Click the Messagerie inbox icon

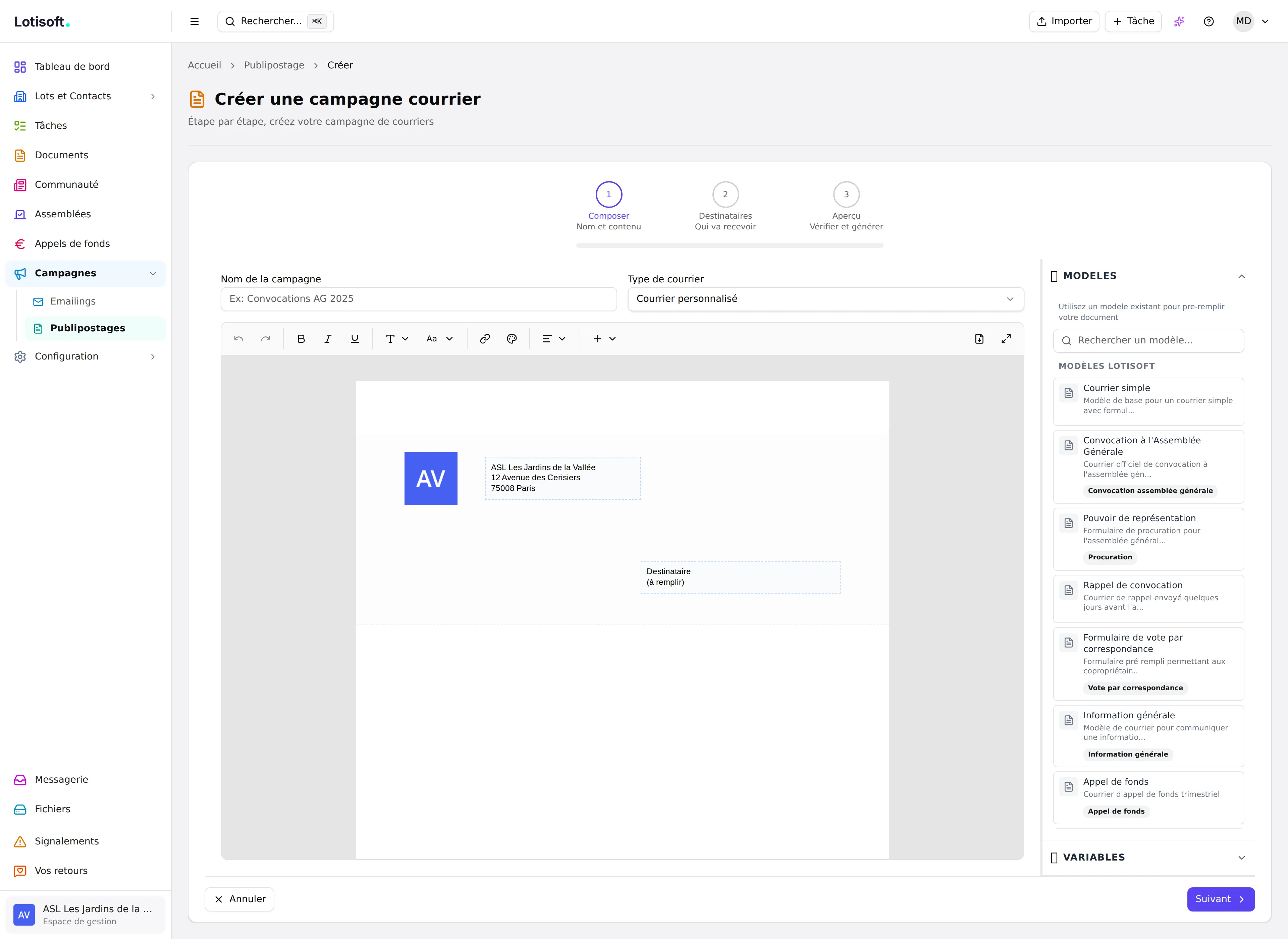(x=20, y=780)
